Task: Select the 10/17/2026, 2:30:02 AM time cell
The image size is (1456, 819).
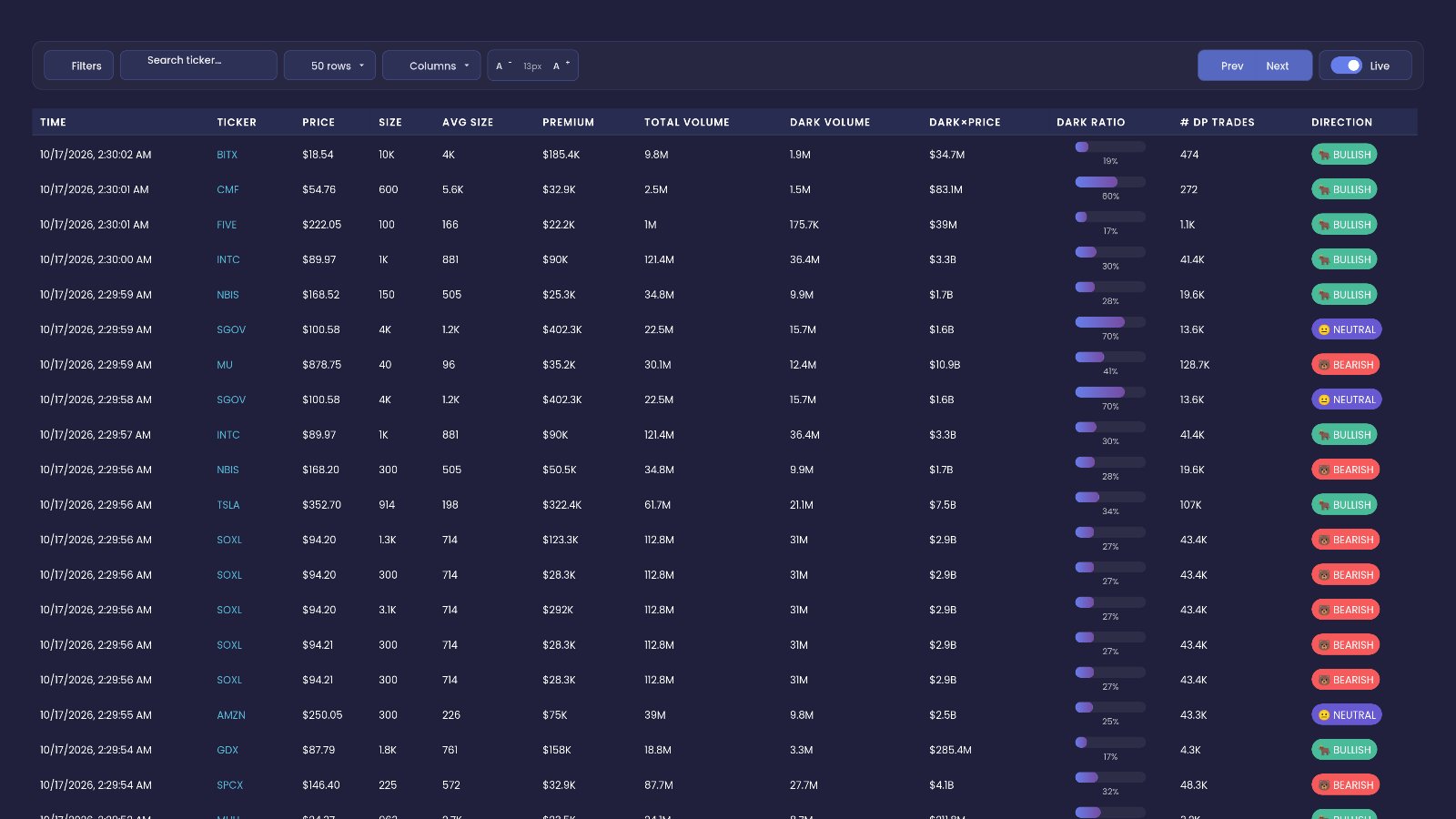Action: pos(96,155)
